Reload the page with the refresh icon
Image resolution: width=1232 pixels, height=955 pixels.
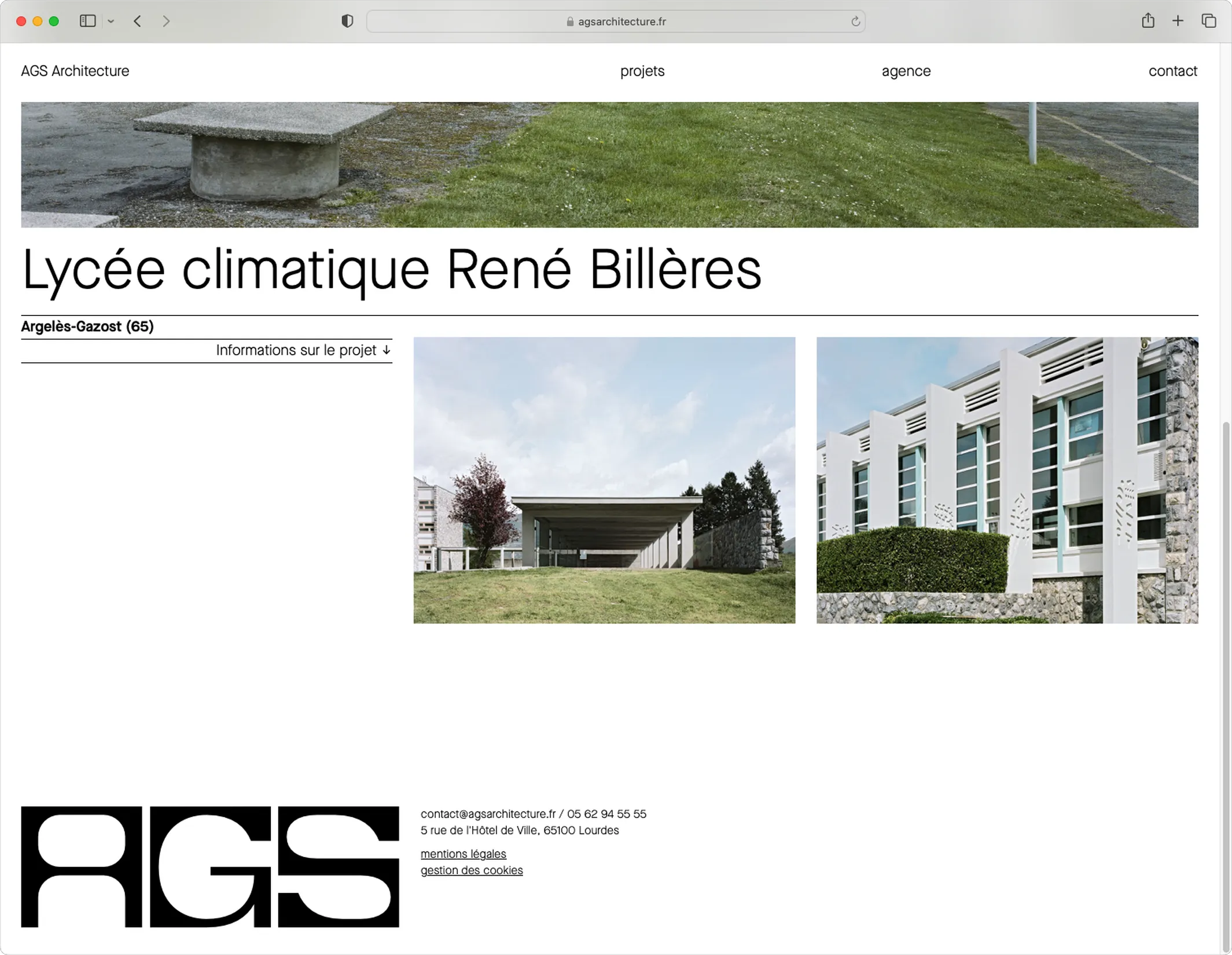click(855, 22)
